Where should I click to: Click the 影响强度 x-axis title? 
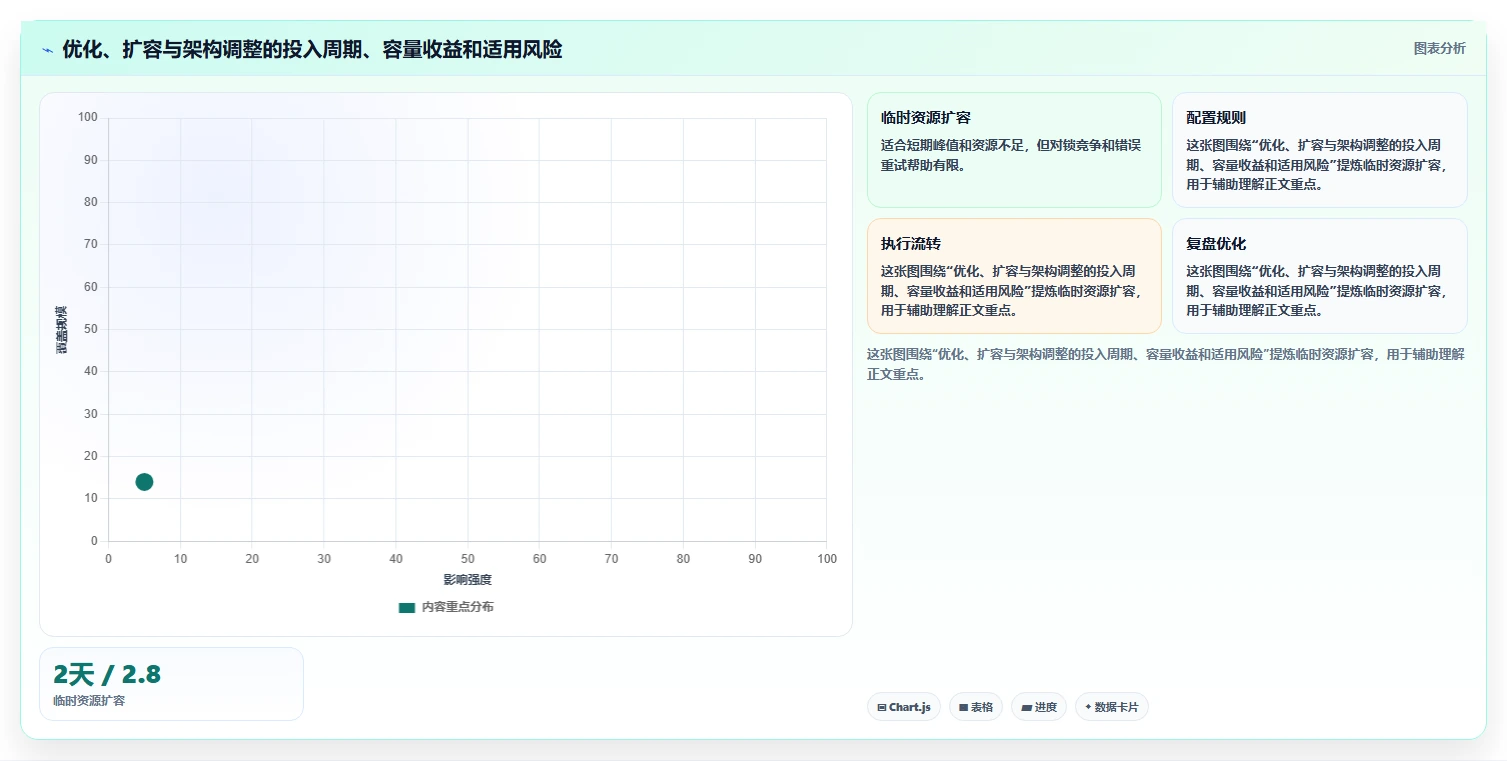(468, 580)
